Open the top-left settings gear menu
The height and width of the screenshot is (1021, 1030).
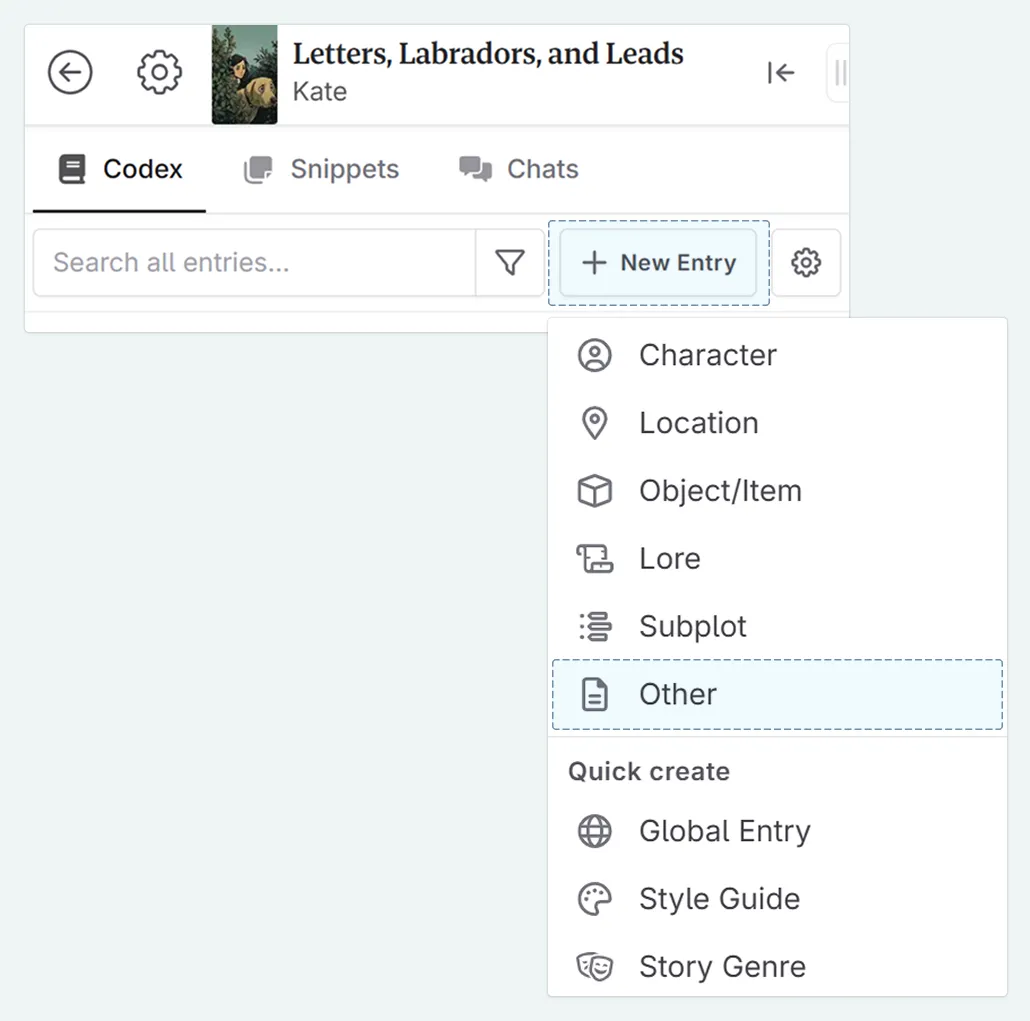[158, 72]
